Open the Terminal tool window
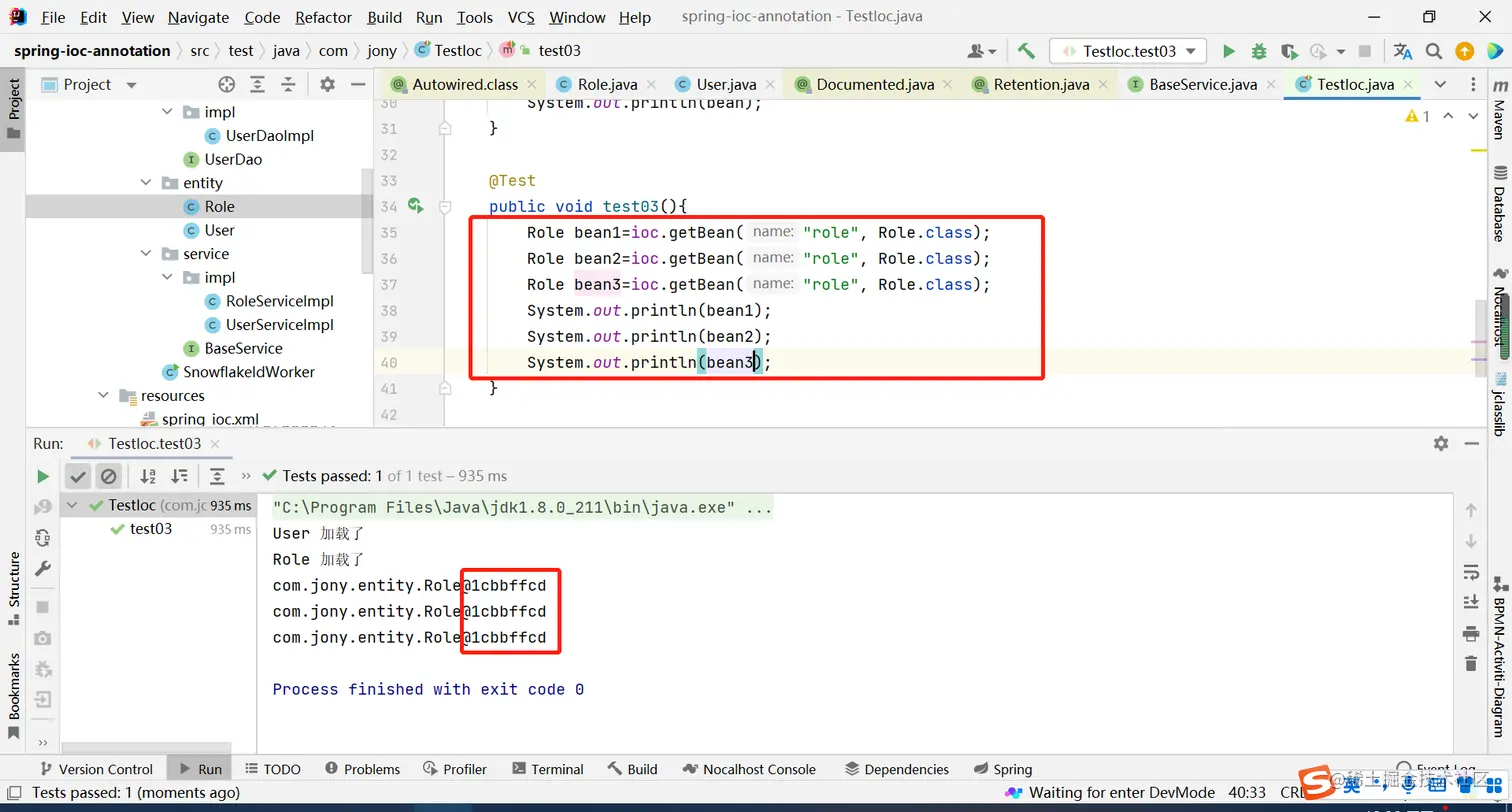This screenshot has width=1512, height=812. pyautogui.click(x=547, y=769)
